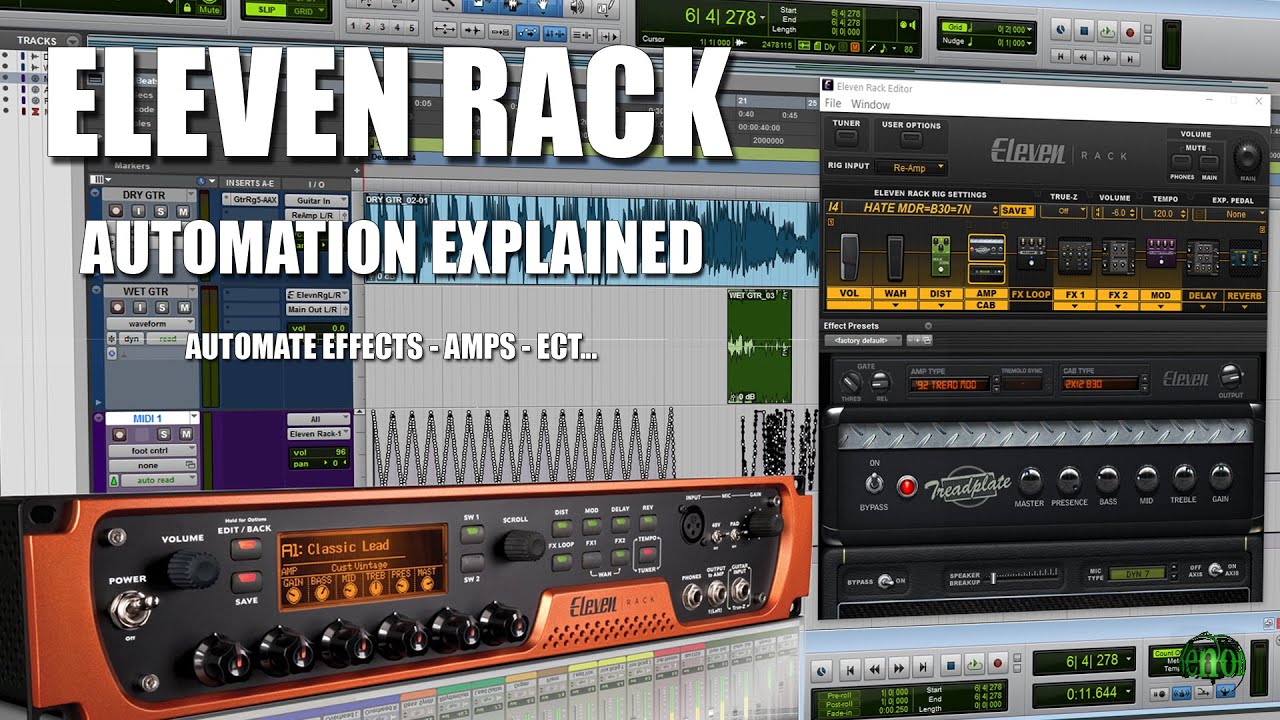
Task: Click the USER OPTIONS button
Action: tap(912, 139)
